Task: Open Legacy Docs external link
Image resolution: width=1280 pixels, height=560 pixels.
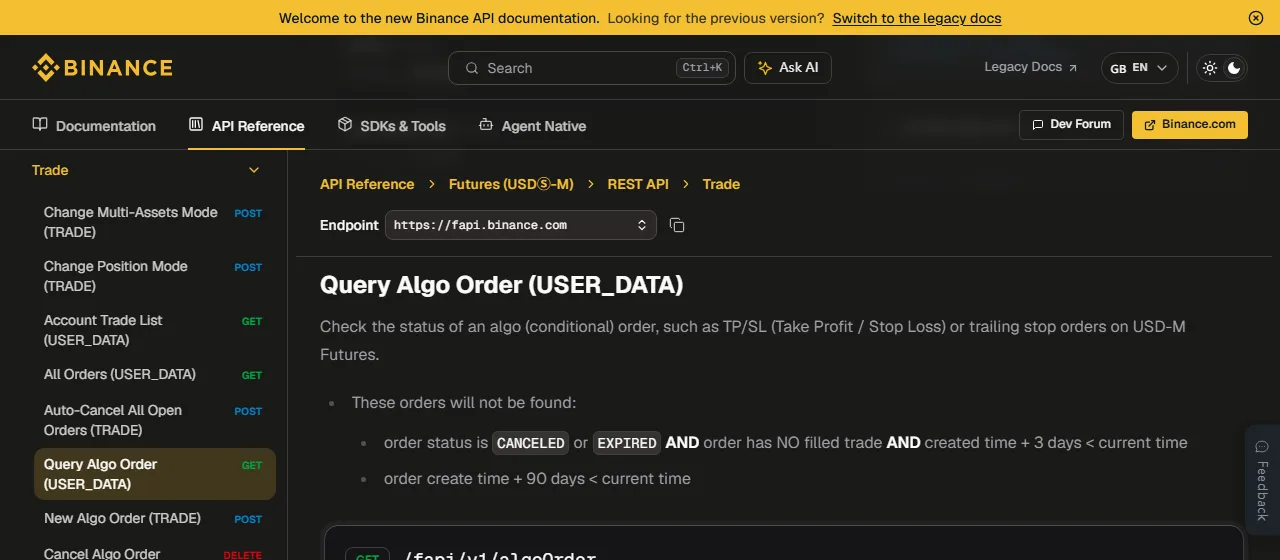Action: click(x=1031, y=67)
